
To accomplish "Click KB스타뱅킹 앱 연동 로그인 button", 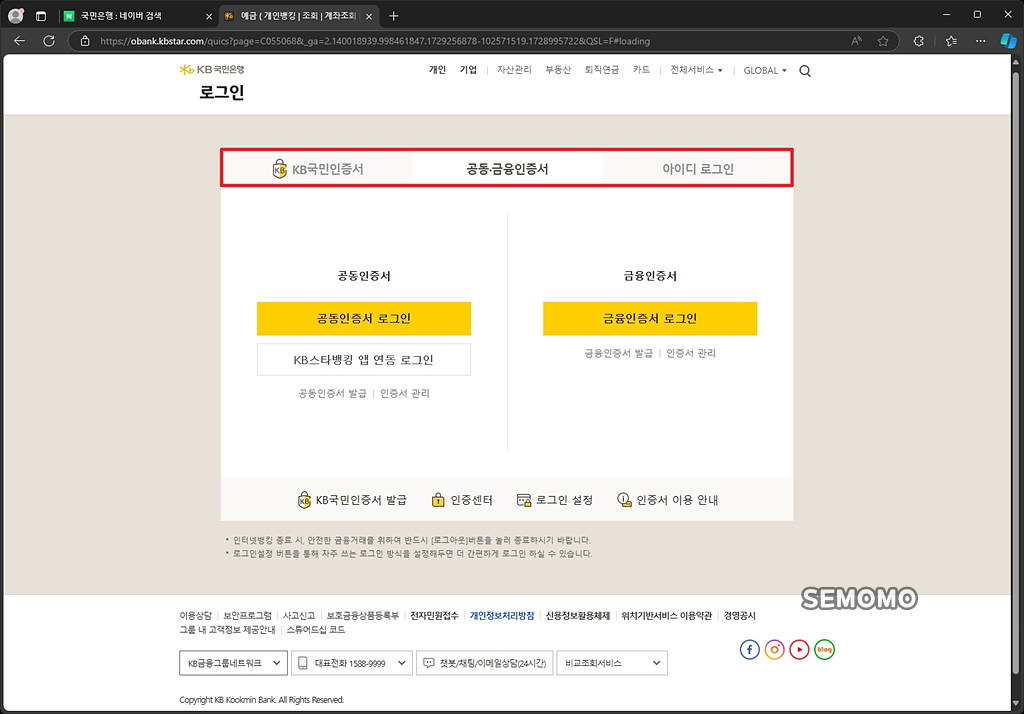I will [364, 360].
